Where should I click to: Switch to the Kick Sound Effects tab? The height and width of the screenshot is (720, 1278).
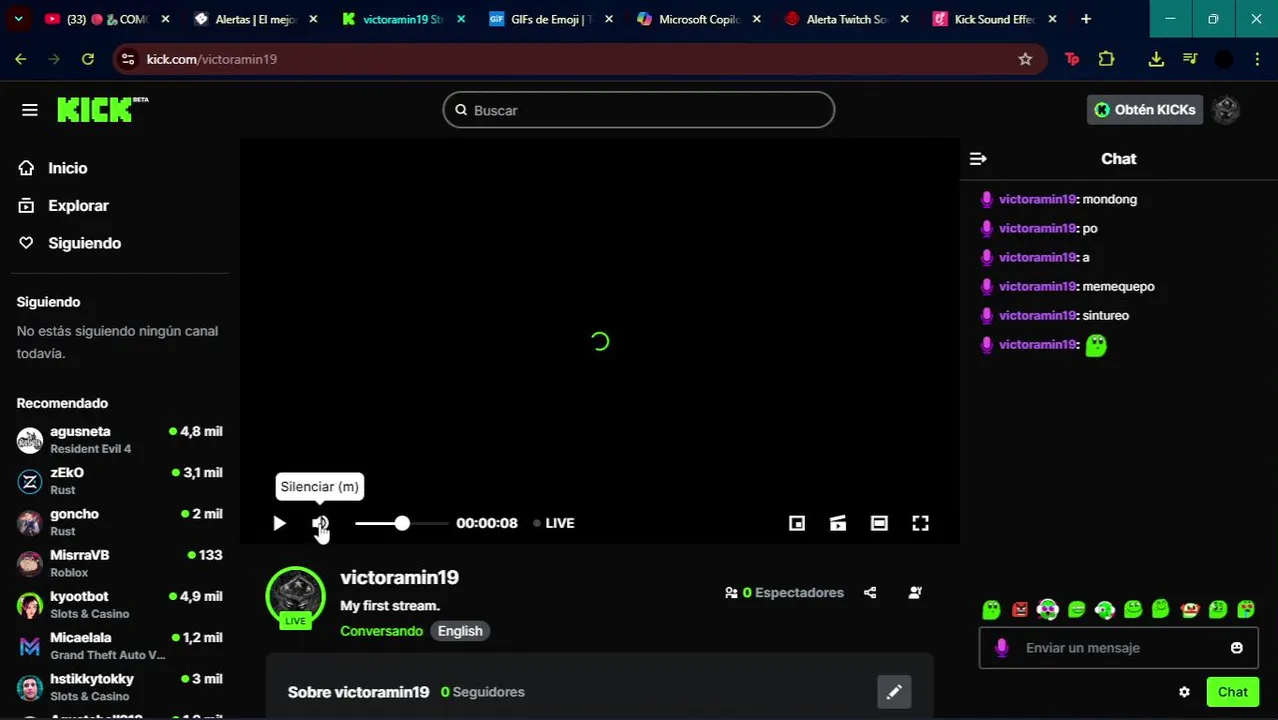[x=993, y=19]
